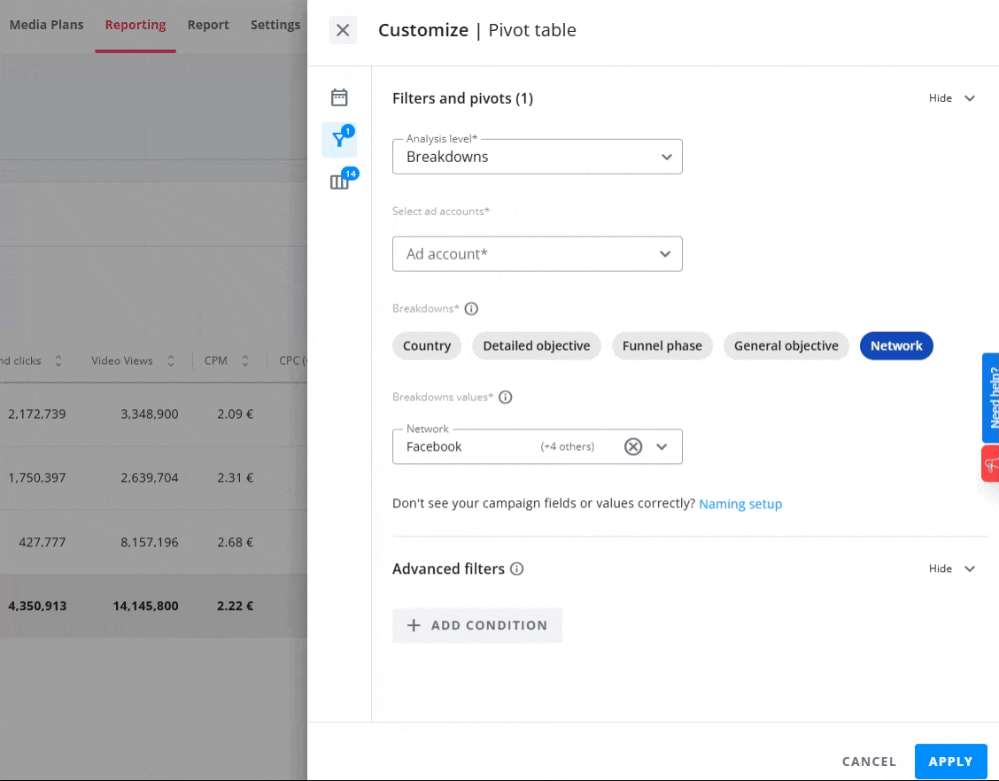Click the Cancel button
This screenshot has height=781, width=999.
(x=868, y=762)
